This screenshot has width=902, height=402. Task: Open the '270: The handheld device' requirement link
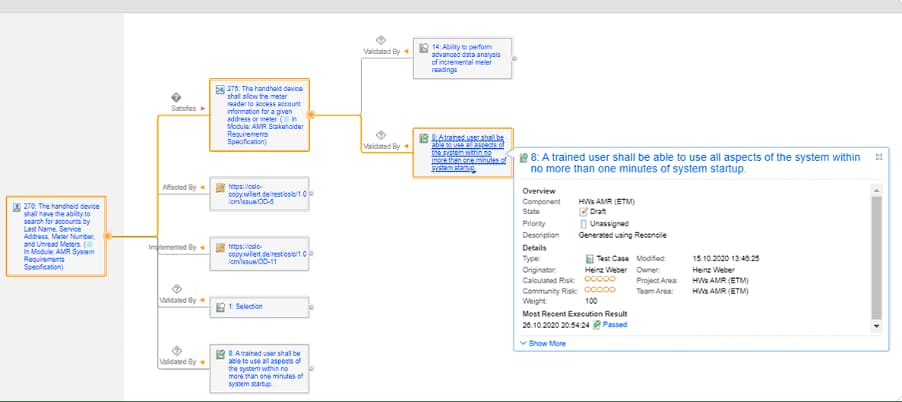(x=62, y=236)
